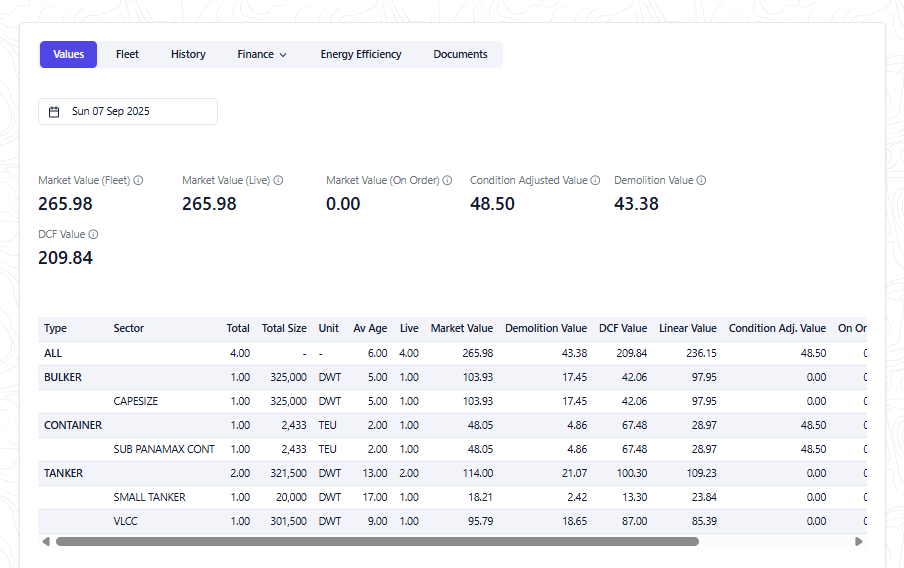The image size is (904, 568).
Task: Click TANKER linear value 109.23
Action: (701, 473)
